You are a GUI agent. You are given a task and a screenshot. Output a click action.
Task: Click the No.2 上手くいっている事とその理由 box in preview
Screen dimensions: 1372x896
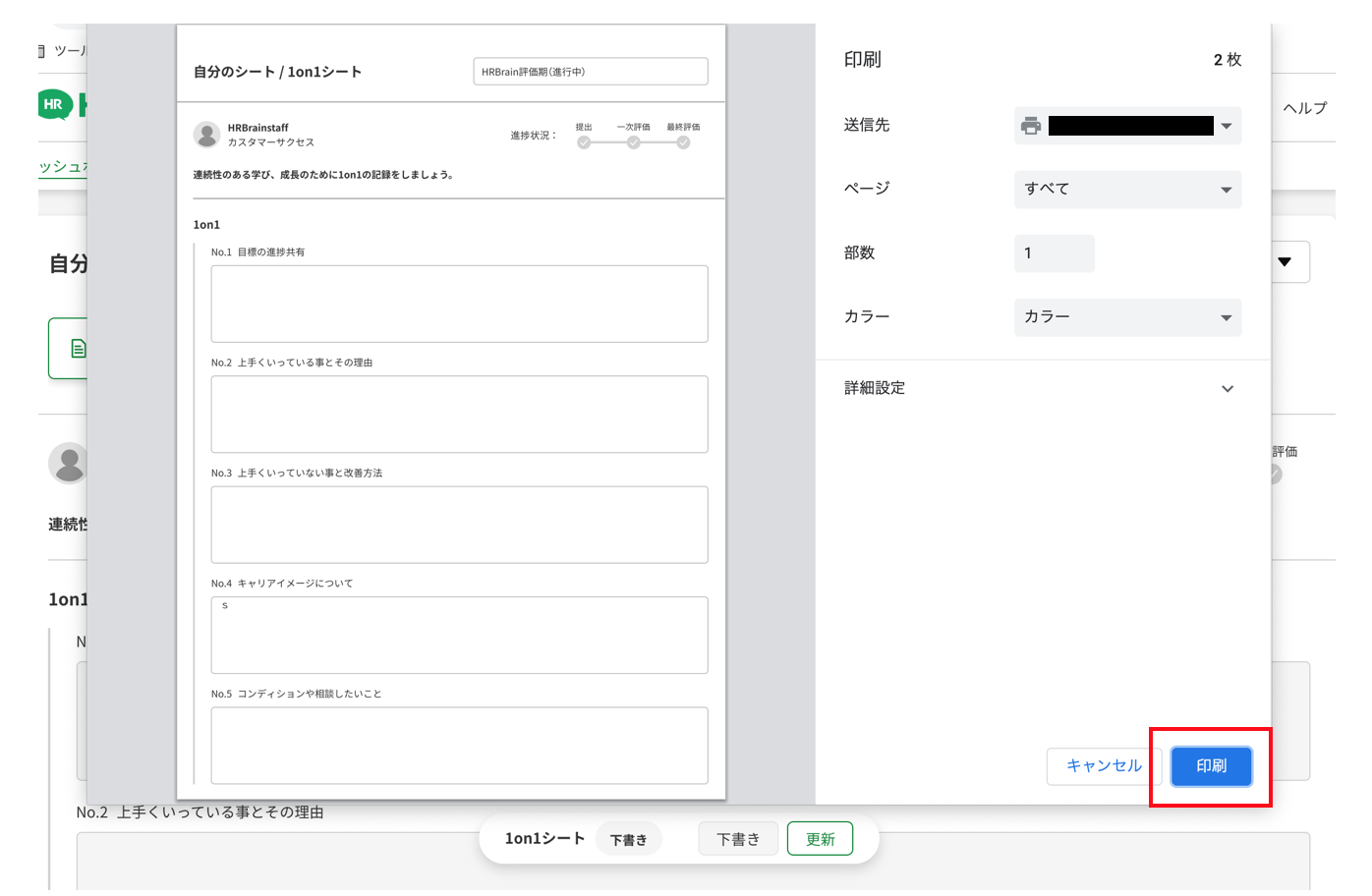point(459,414)
